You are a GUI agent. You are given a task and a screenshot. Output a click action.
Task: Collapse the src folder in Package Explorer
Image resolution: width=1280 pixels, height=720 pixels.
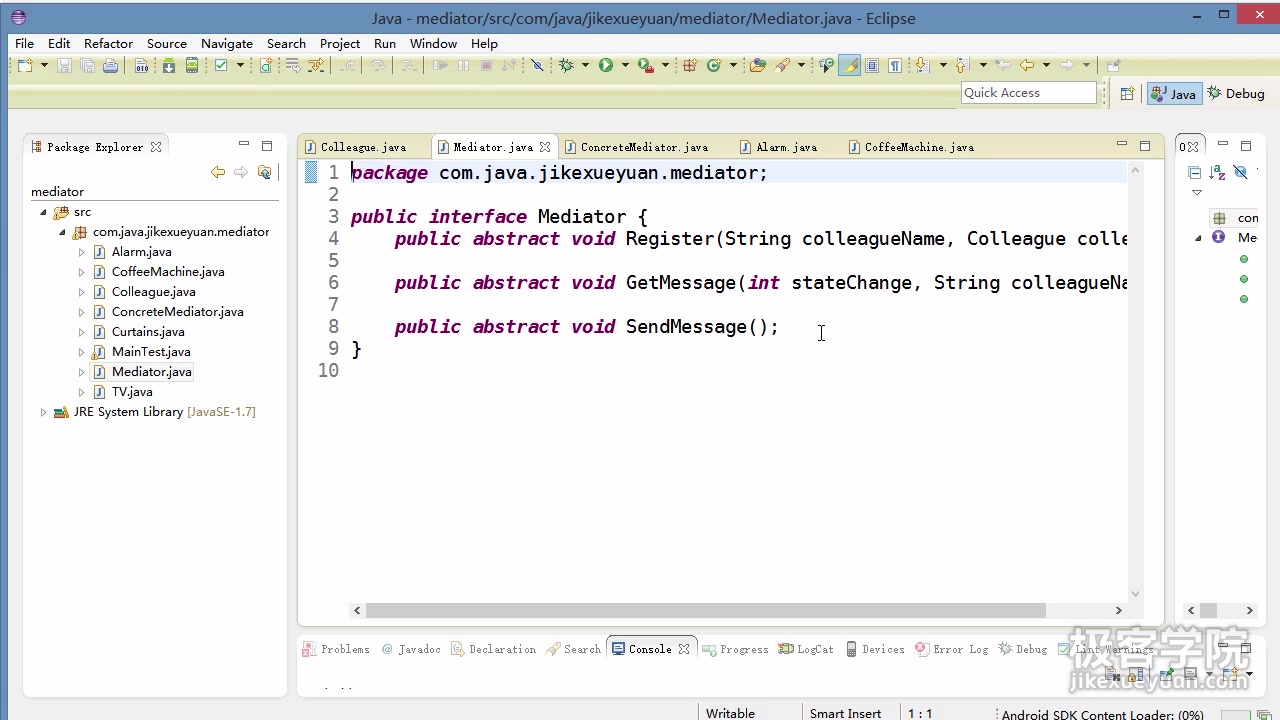pos(43,212)
